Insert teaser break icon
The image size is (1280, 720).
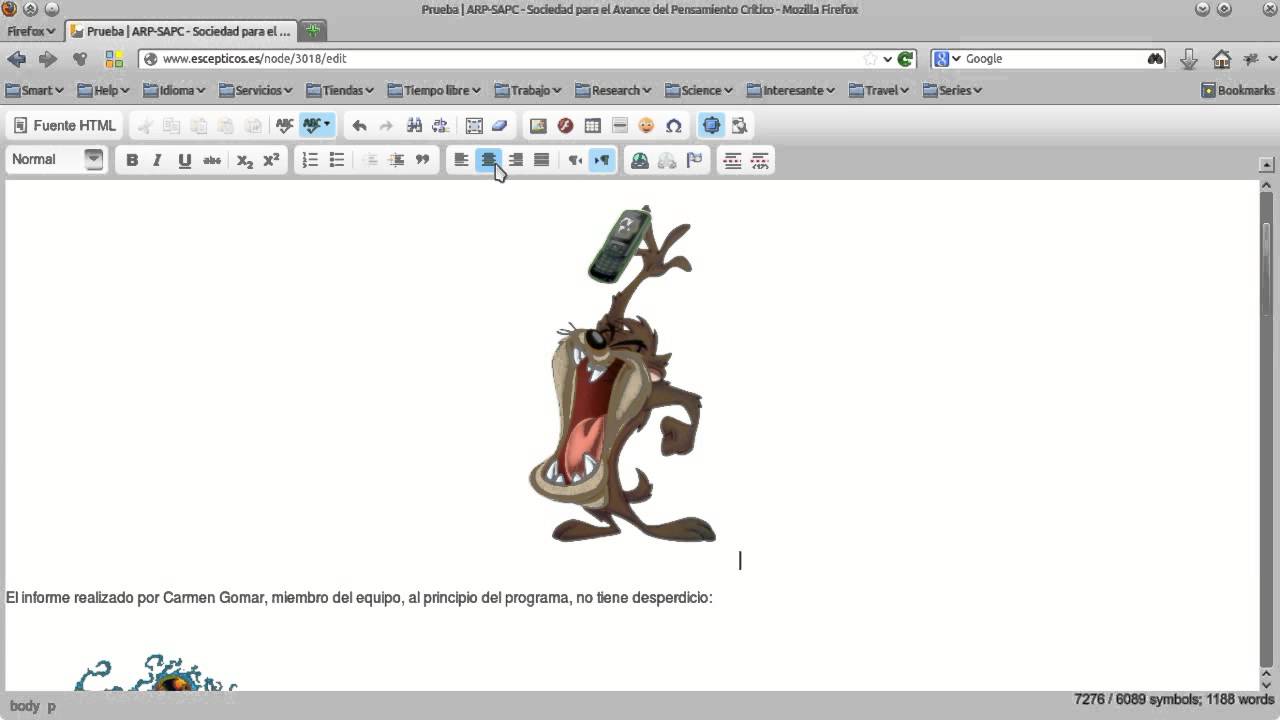tap(732, 160)
